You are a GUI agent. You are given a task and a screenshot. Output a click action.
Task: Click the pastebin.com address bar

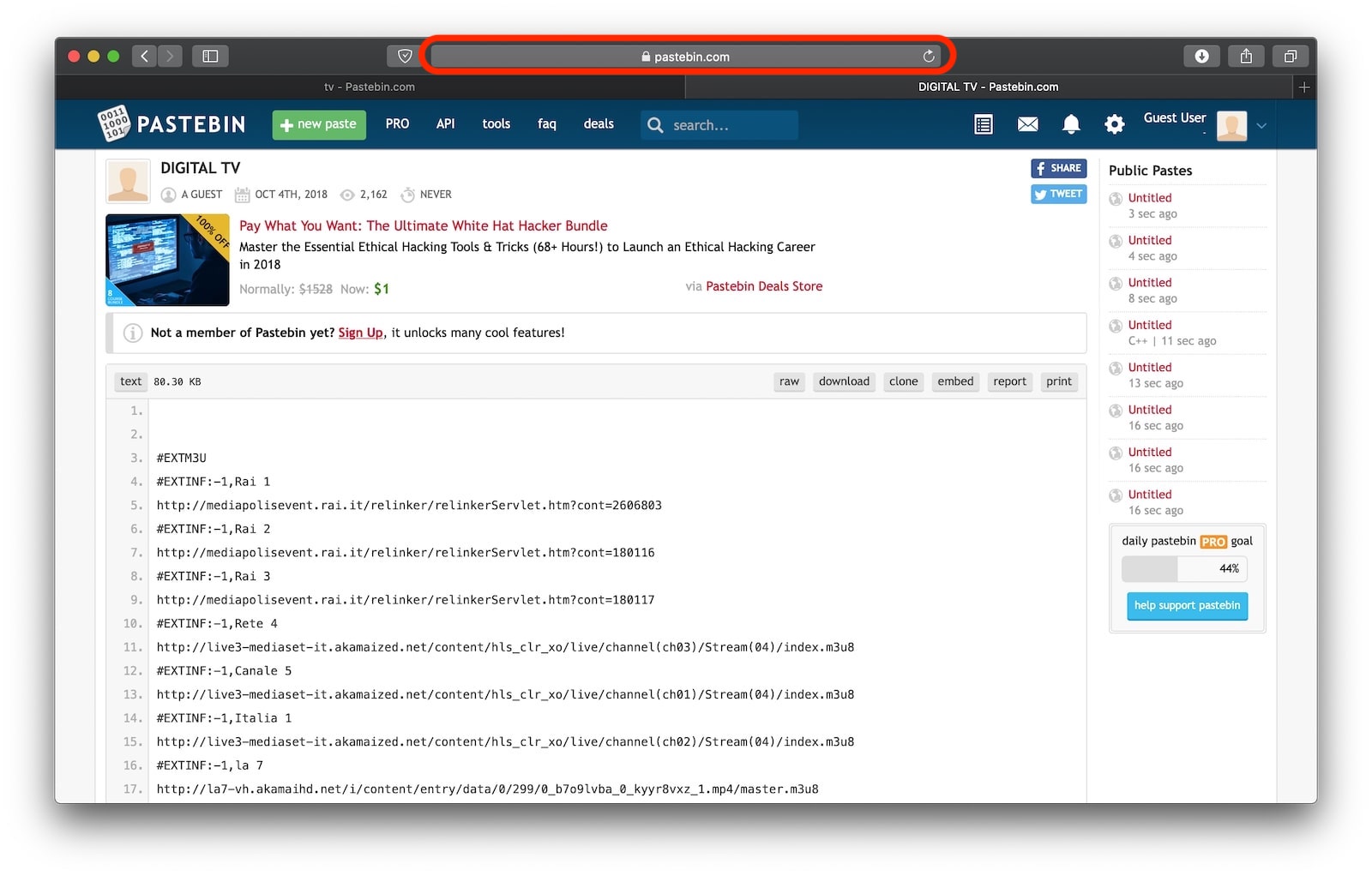(685, 57)
